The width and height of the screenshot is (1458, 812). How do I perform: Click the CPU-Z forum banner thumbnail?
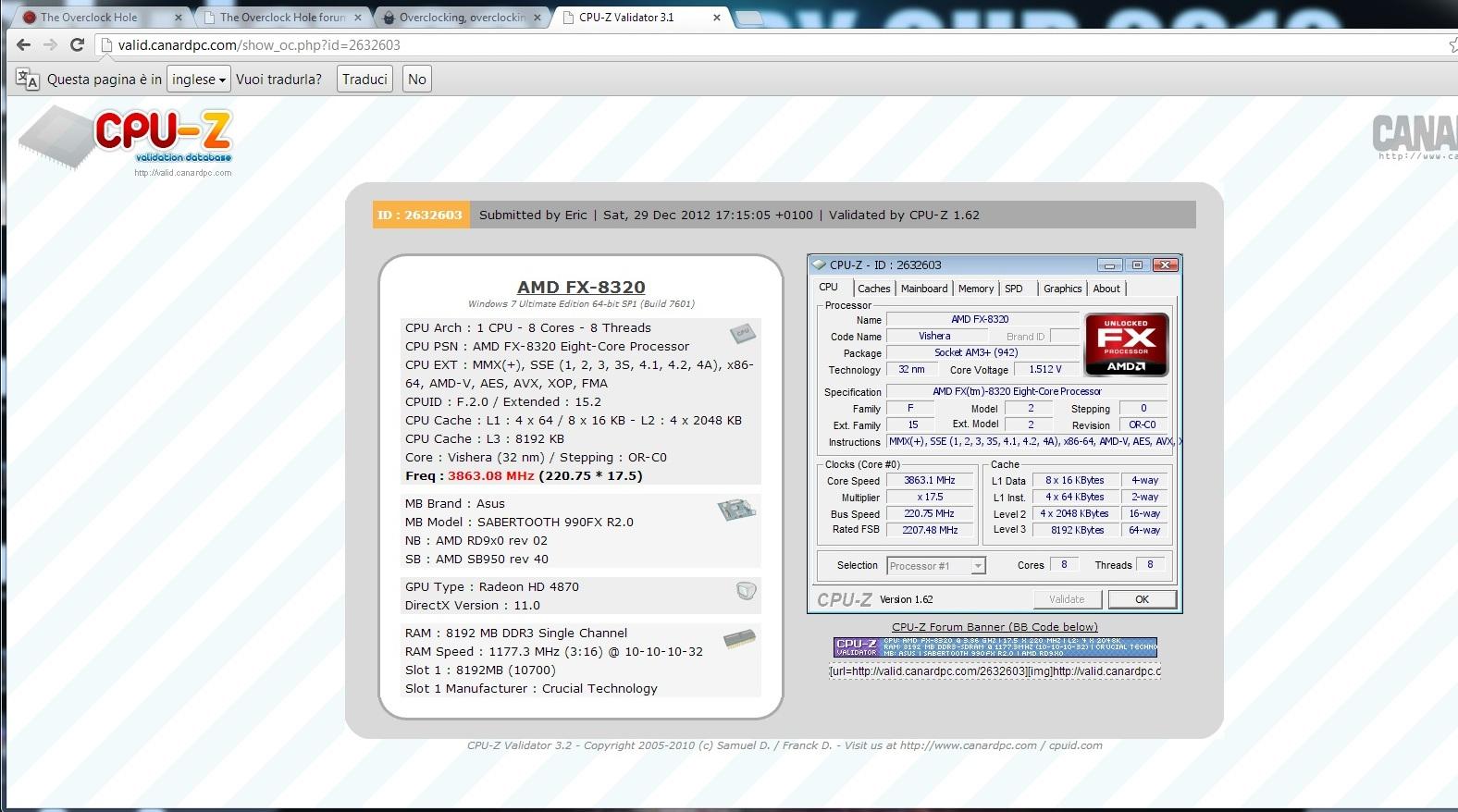[995, 647]
